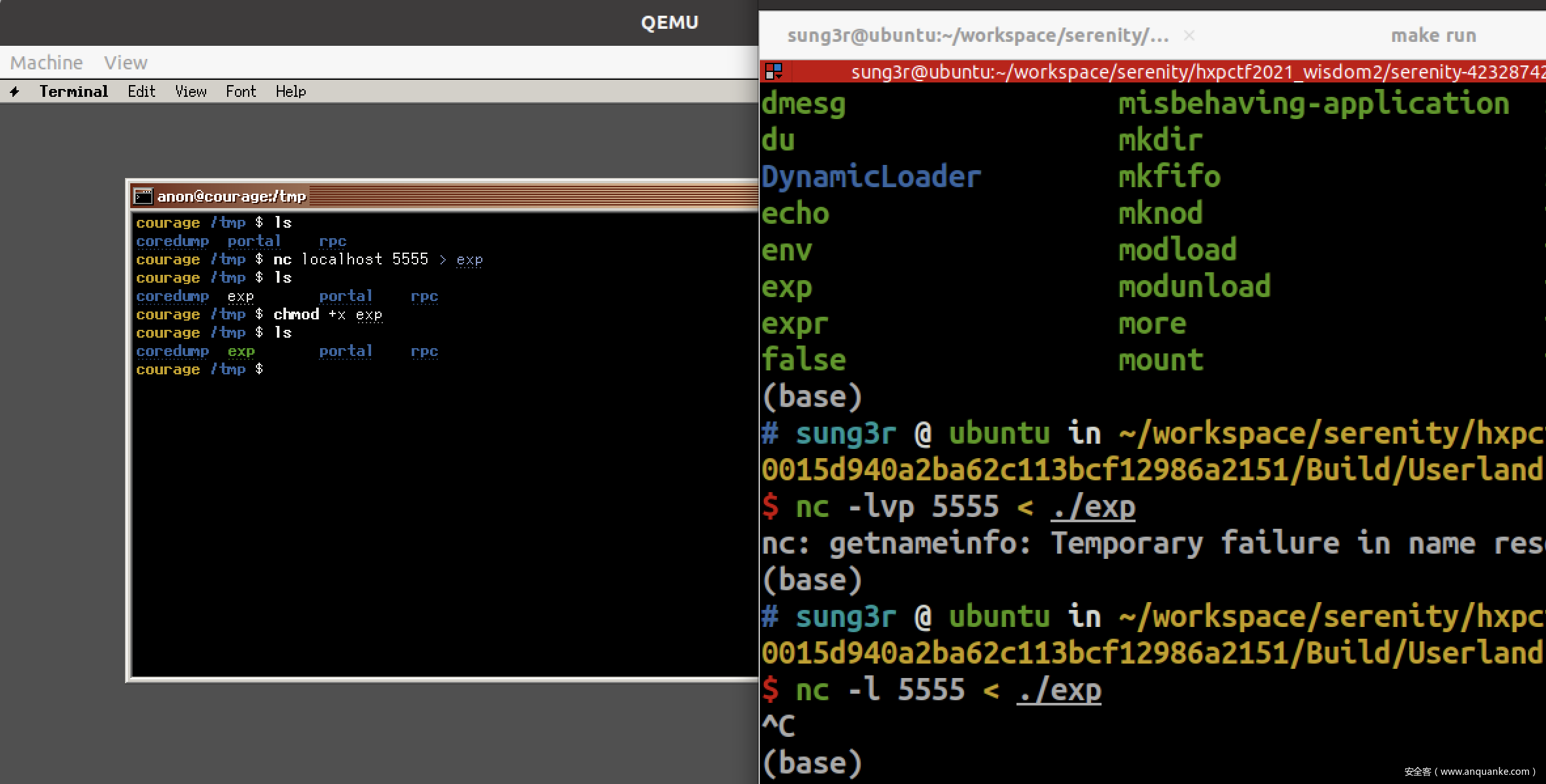
Task: Click the blue DynamicLoader directory entry
Action: [871, 177]
